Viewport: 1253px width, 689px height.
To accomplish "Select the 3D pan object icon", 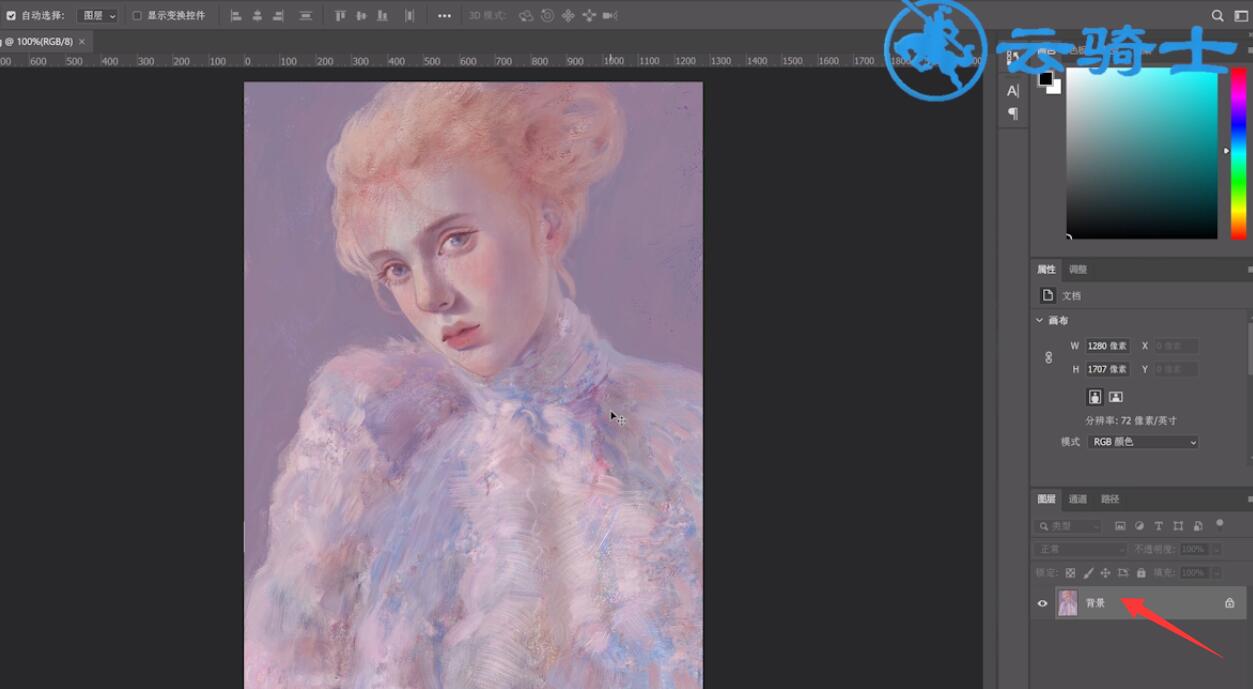I will click(568, 16).
